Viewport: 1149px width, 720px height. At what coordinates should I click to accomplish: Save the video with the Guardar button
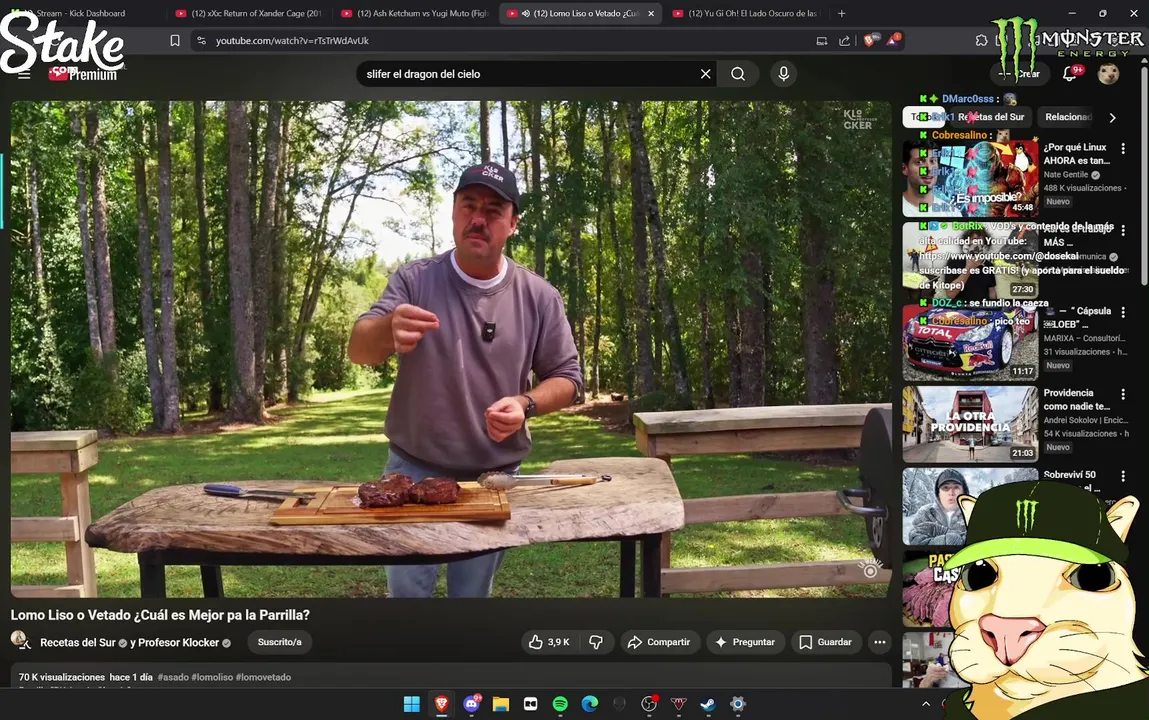coord(825,642)
